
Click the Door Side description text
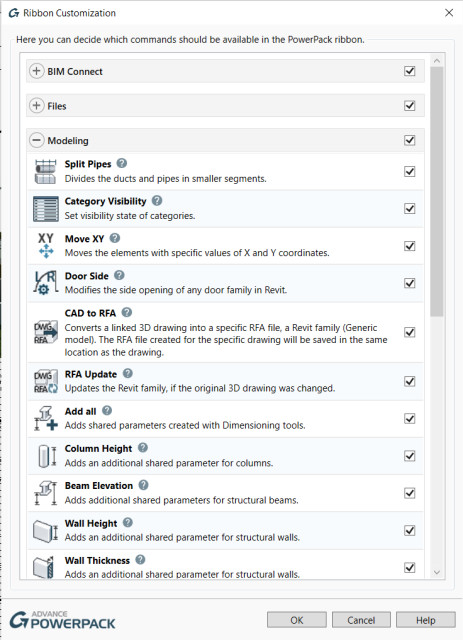coord(176,290)
